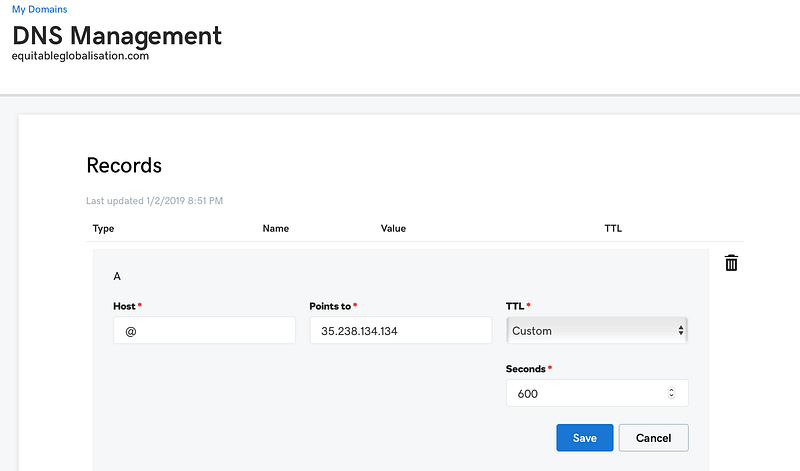Cancel editing the A record
The height and width of the screenshot is (471, 800).
[653, 438]
